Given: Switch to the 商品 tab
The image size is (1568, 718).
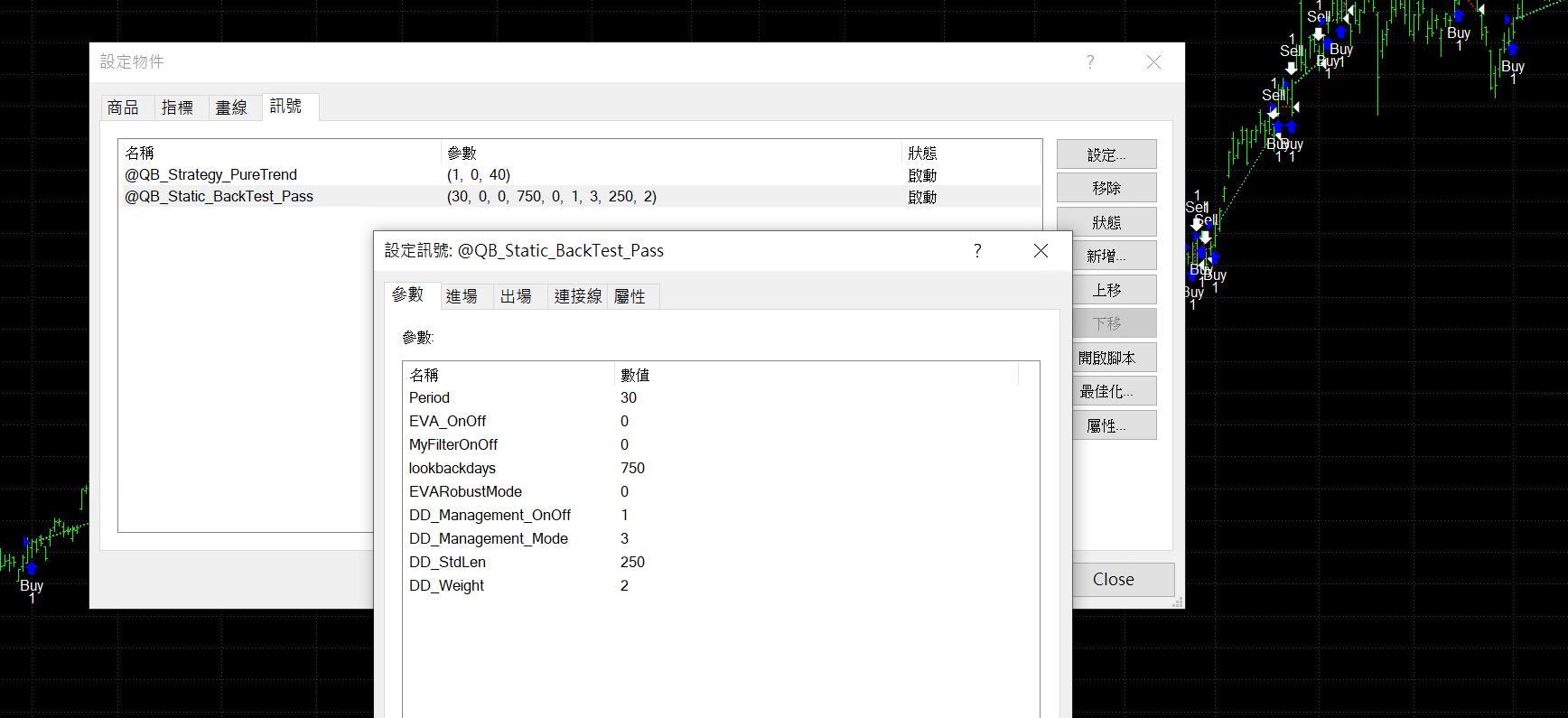Looking at the screenshot, I should tap(124, 108).
